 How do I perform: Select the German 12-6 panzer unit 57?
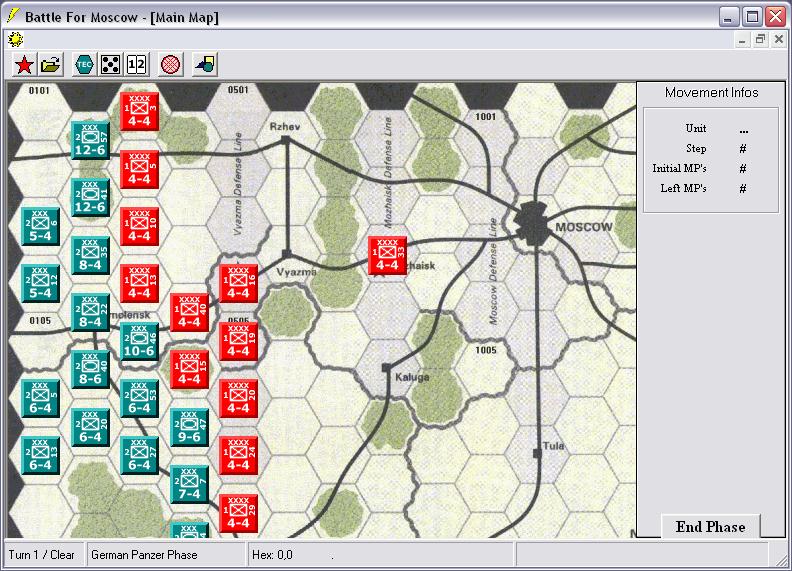[x=90, y=140]
